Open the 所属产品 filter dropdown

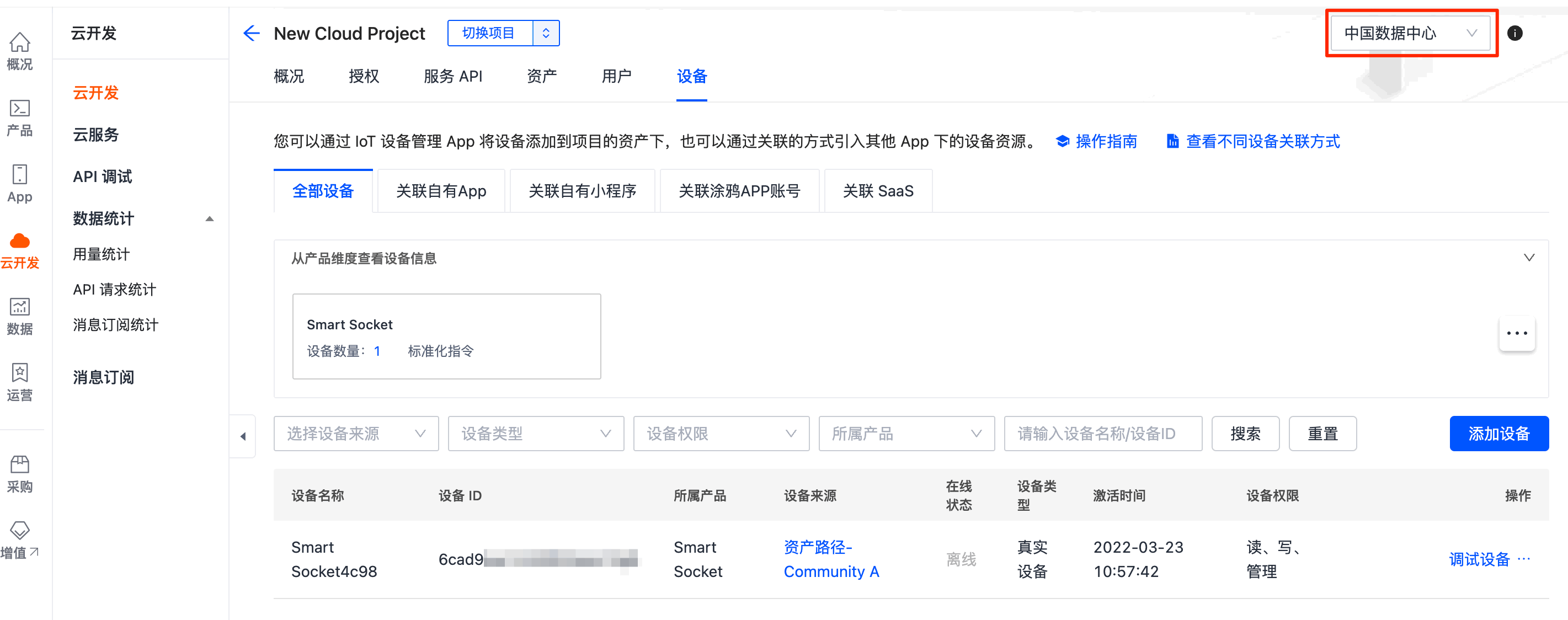[906, 433]
